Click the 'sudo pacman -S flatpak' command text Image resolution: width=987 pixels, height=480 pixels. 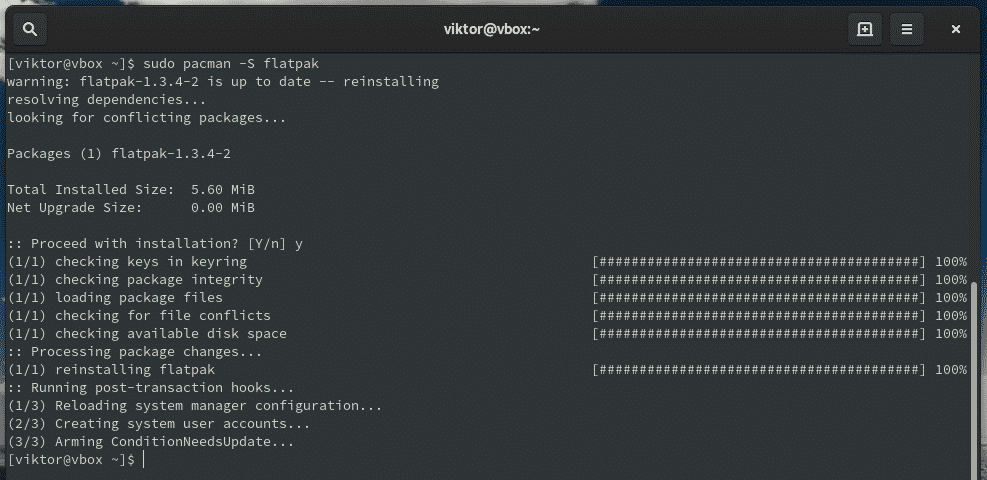click(x=231, y=64)
